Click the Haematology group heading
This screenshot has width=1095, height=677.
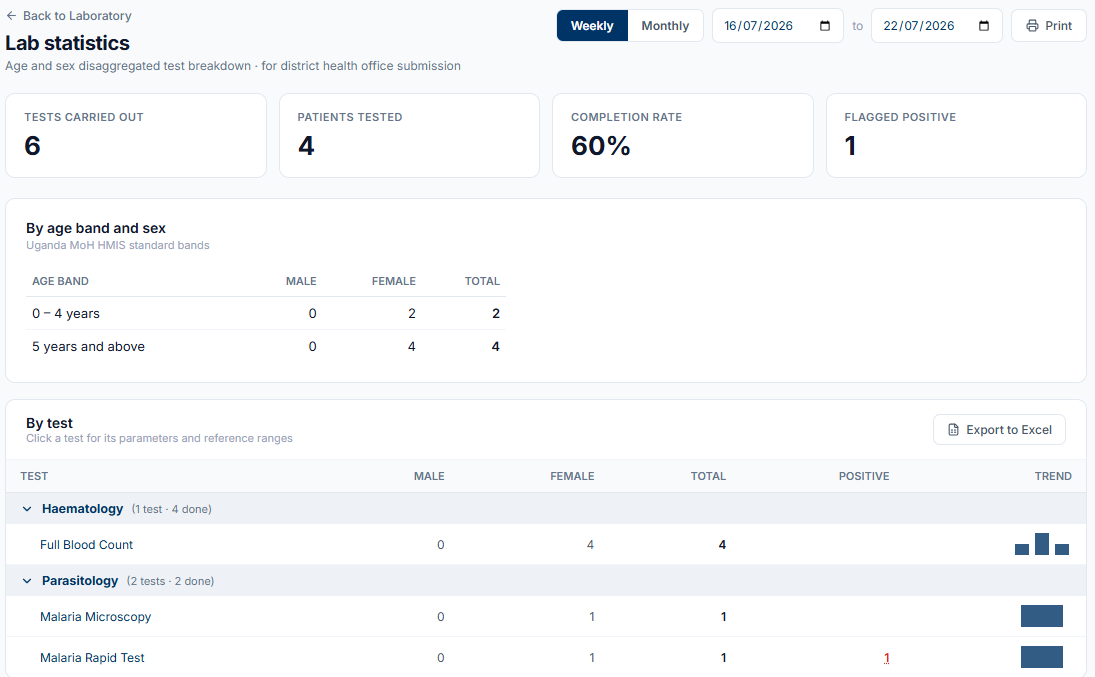(82, 509)
